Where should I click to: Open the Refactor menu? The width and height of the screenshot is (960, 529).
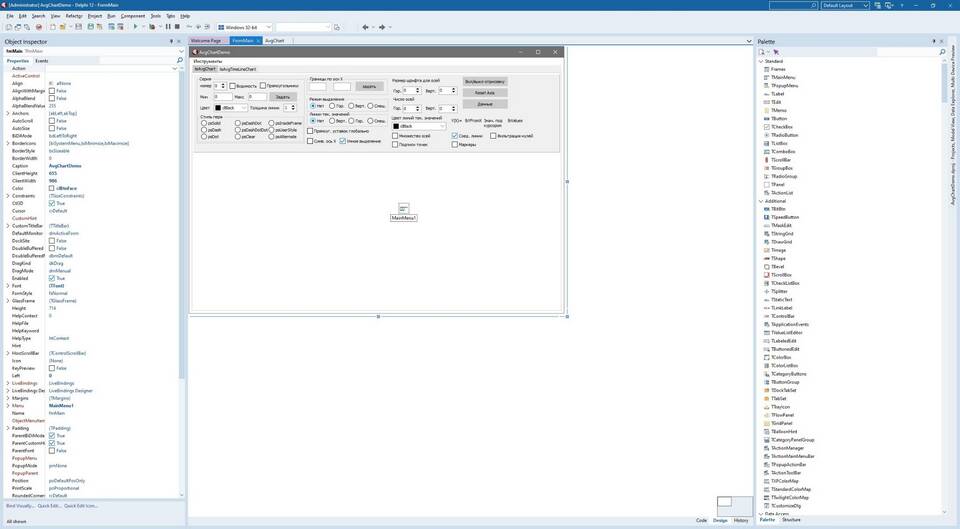(x=74, y=16)
